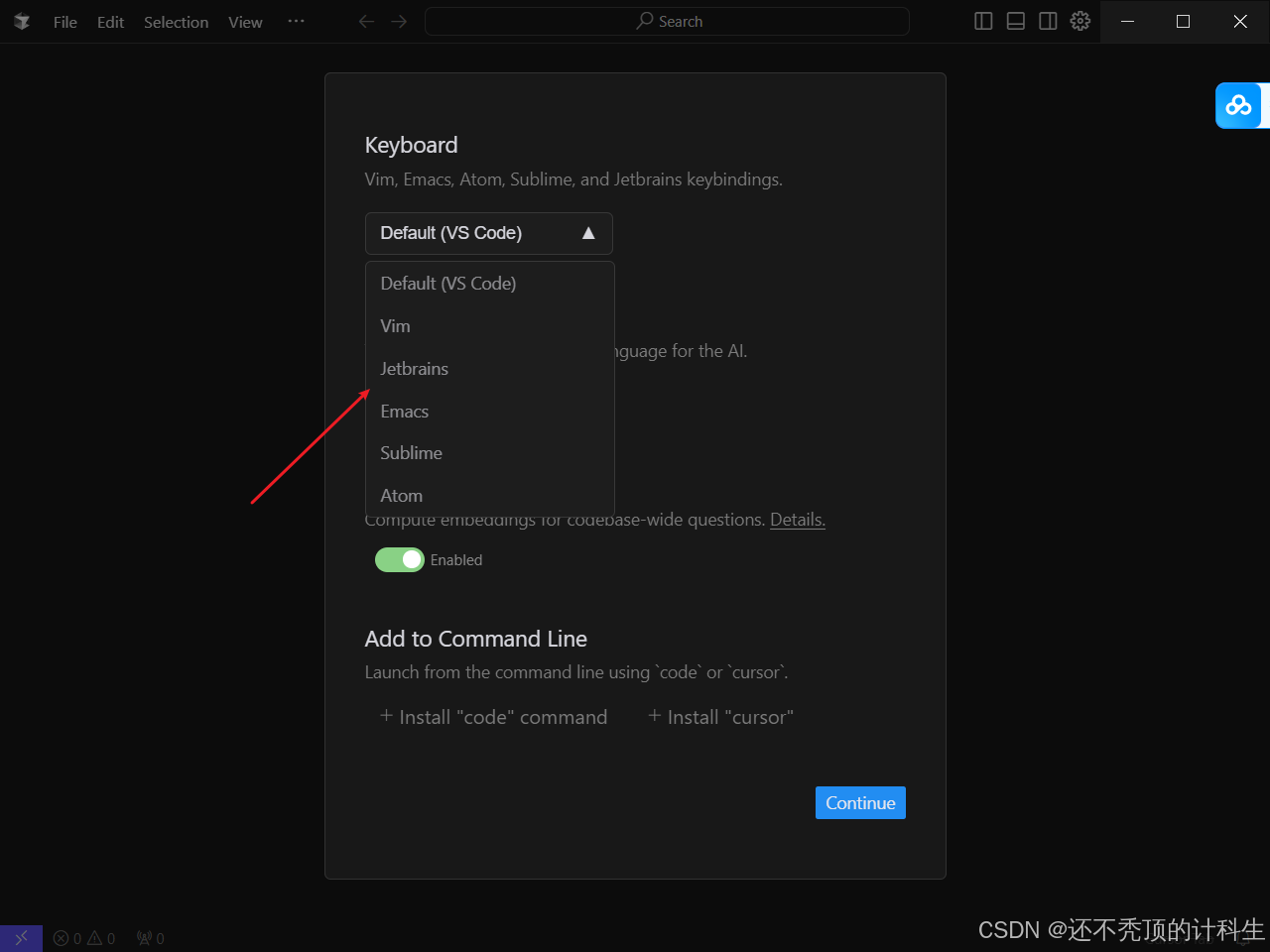Close the Cursor window
The width and height of the screenshot is (1270, 952).
pos(1240,22)
